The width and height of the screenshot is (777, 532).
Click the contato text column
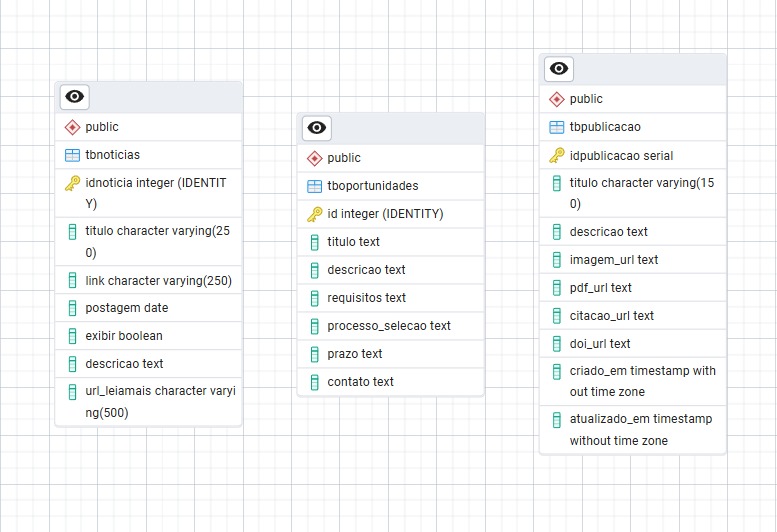pos(360,382)
